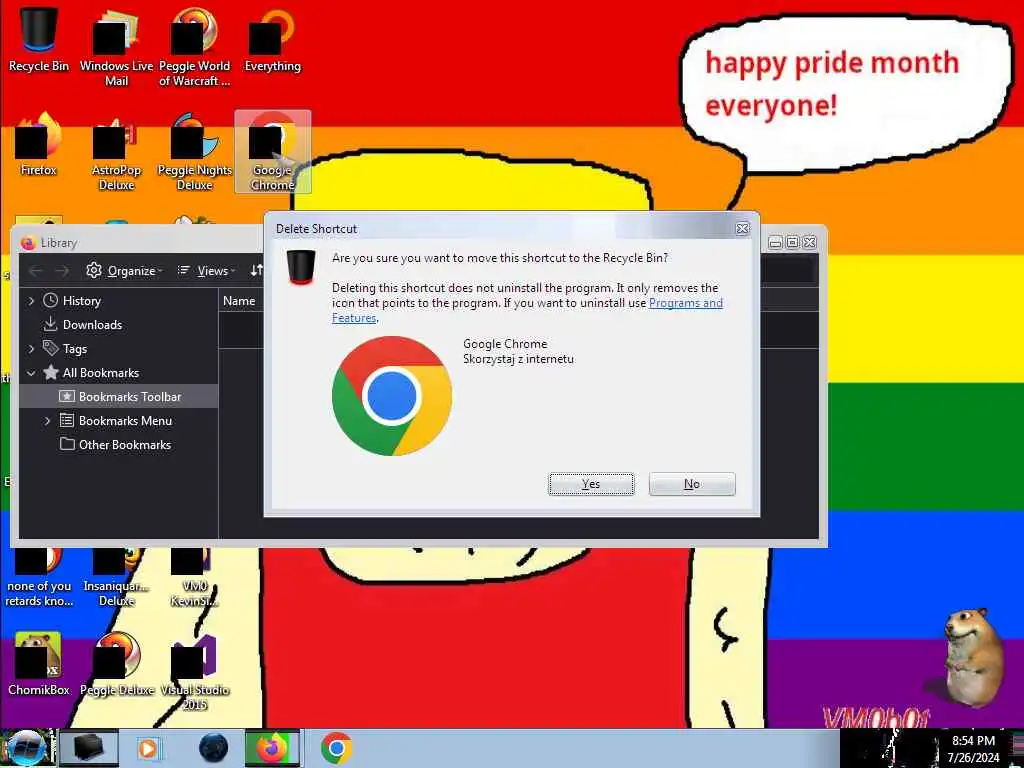
Task: Select Tags in the Library sidebar
Action: click(74, 349)
